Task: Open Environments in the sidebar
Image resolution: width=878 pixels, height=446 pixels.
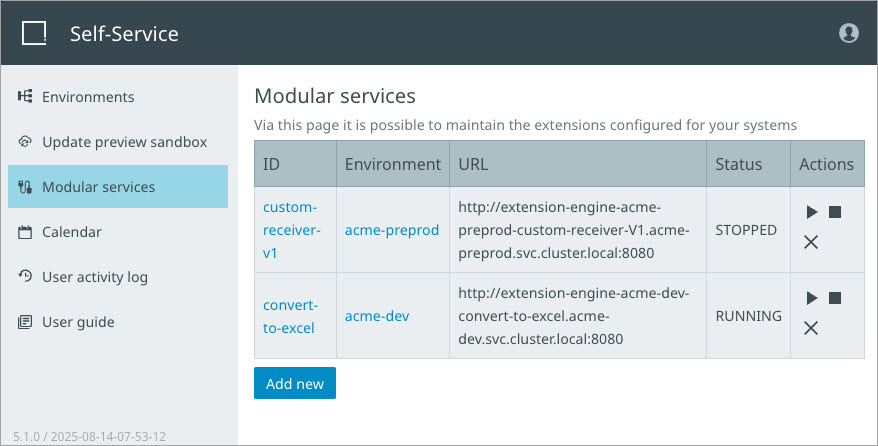Action: [87, 97]
